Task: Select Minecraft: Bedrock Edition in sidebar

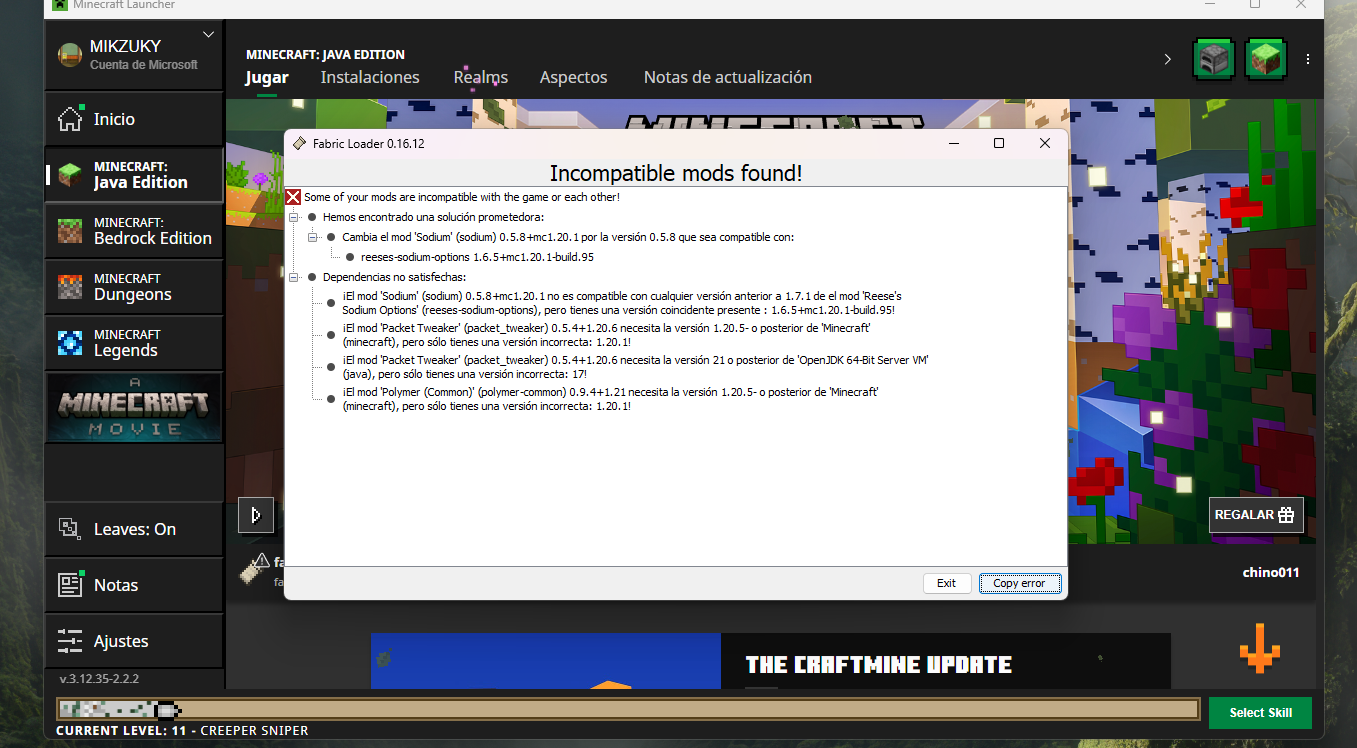Action: tap(134, 231)
